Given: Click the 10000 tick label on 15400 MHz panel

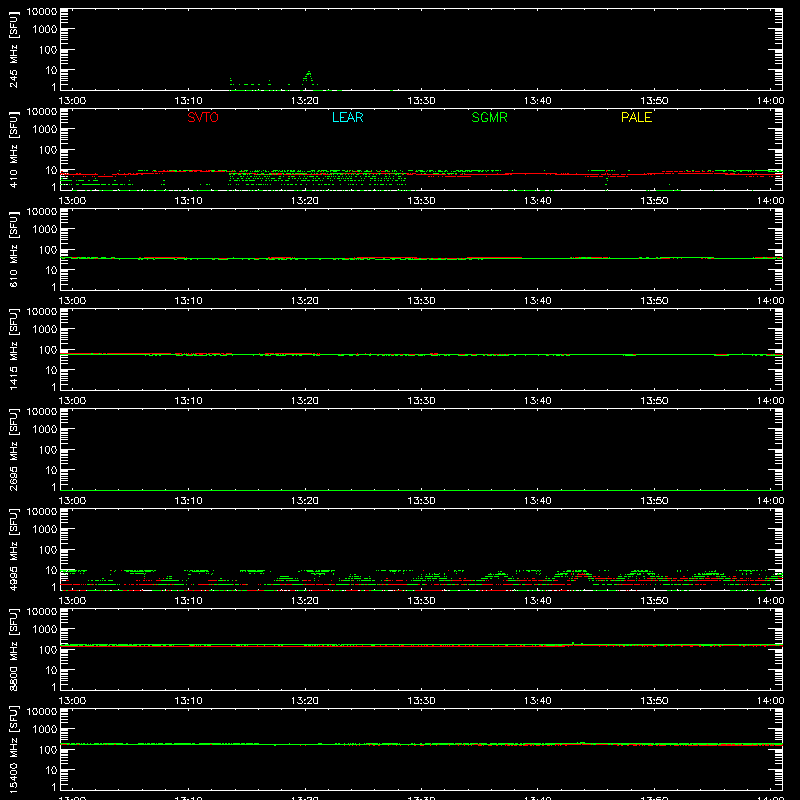Looking at the screenshot, I should 42,712.
